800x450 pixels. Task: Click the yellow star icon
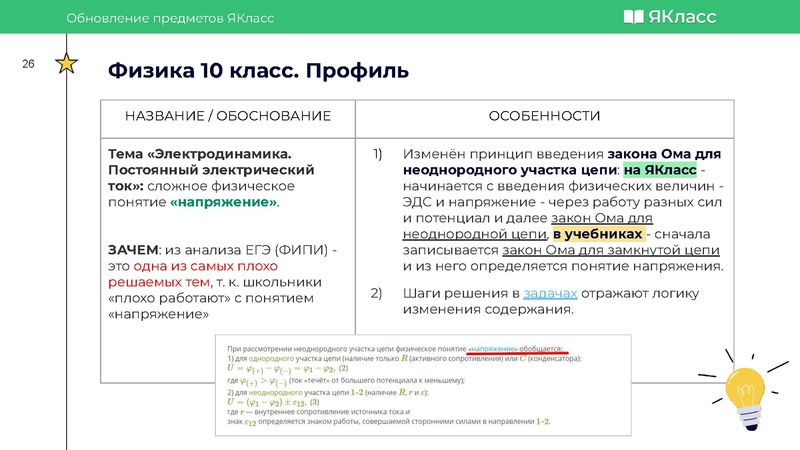point(66,64)
